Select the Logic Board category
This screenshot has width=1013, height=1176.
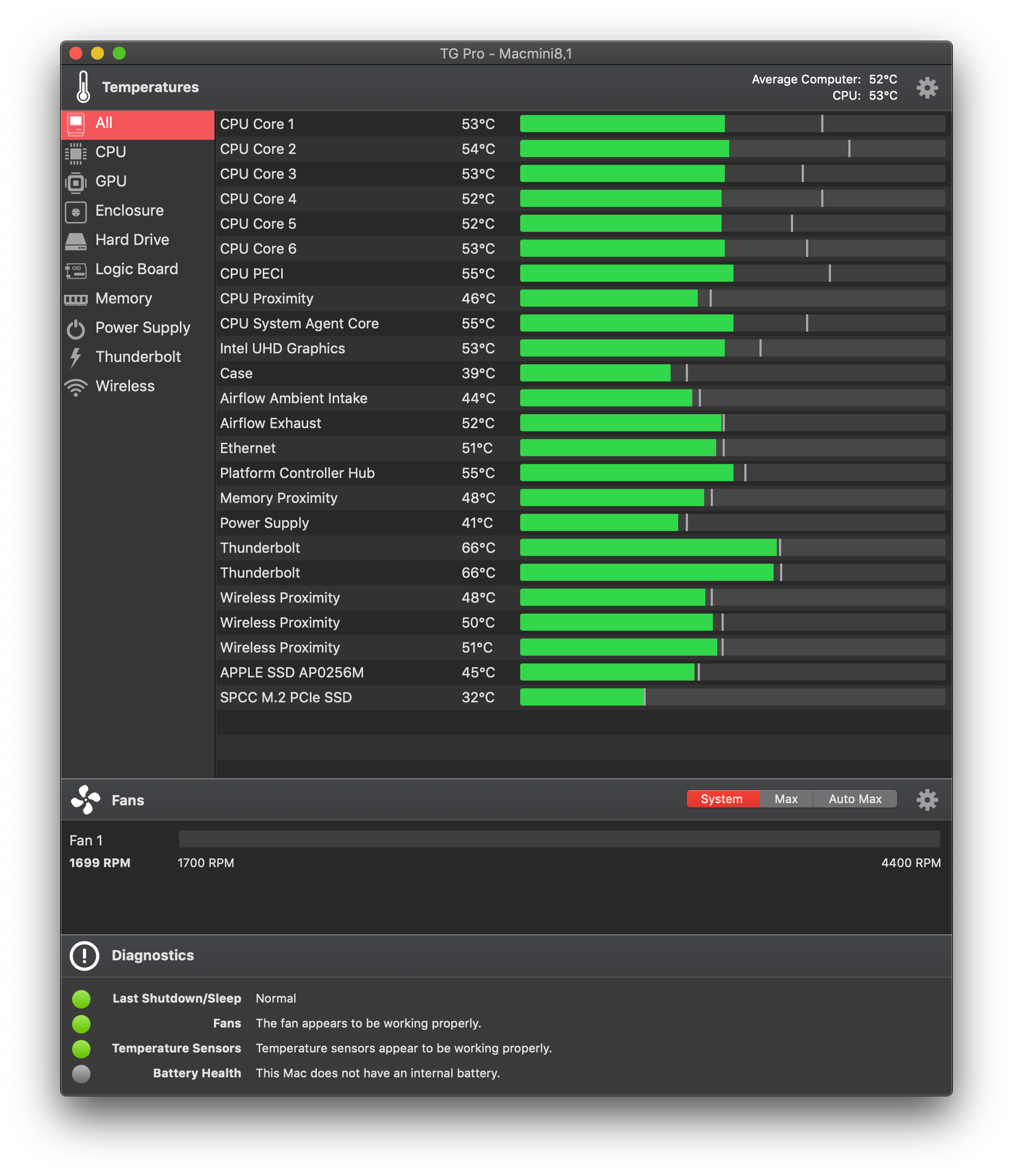coord(137,269)
